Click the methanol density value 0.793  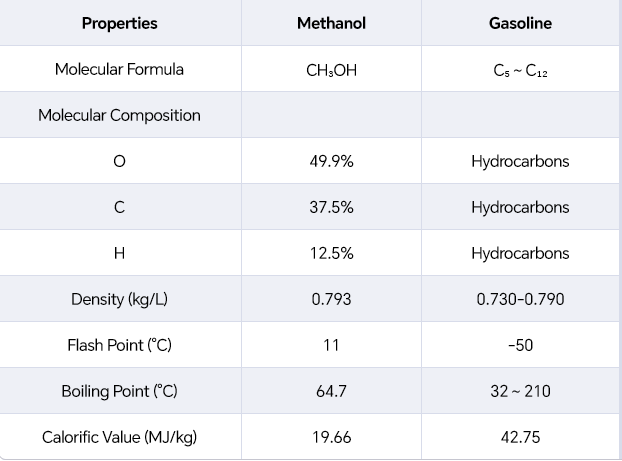[x=331, y=300]
